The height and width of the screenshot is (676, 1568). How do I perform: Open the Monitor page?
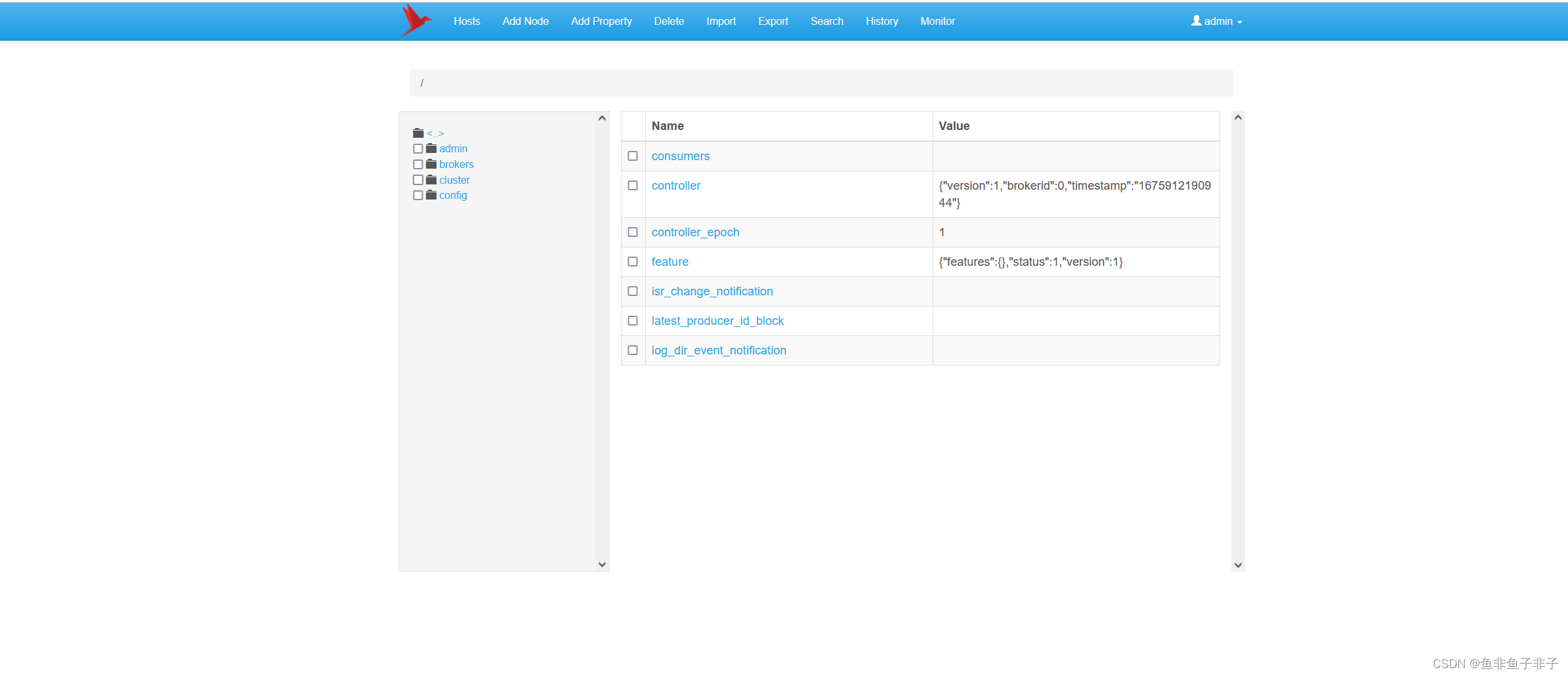[x=937, y=21]
